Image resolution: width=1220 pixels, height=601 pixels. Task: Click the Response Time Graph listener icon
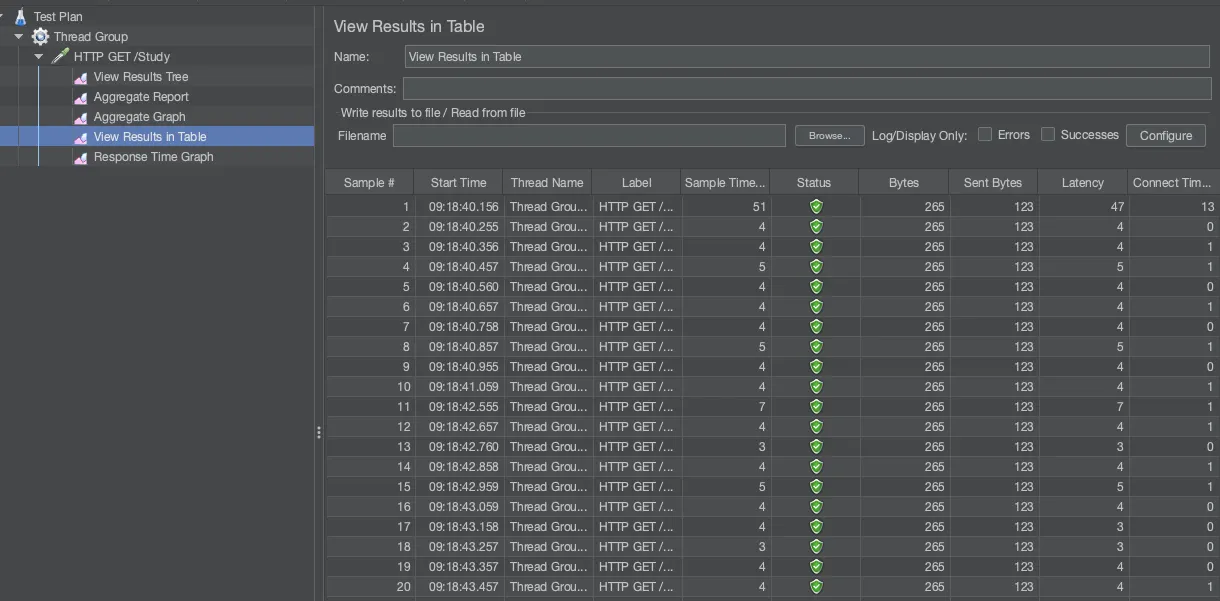tap(80, 157)
